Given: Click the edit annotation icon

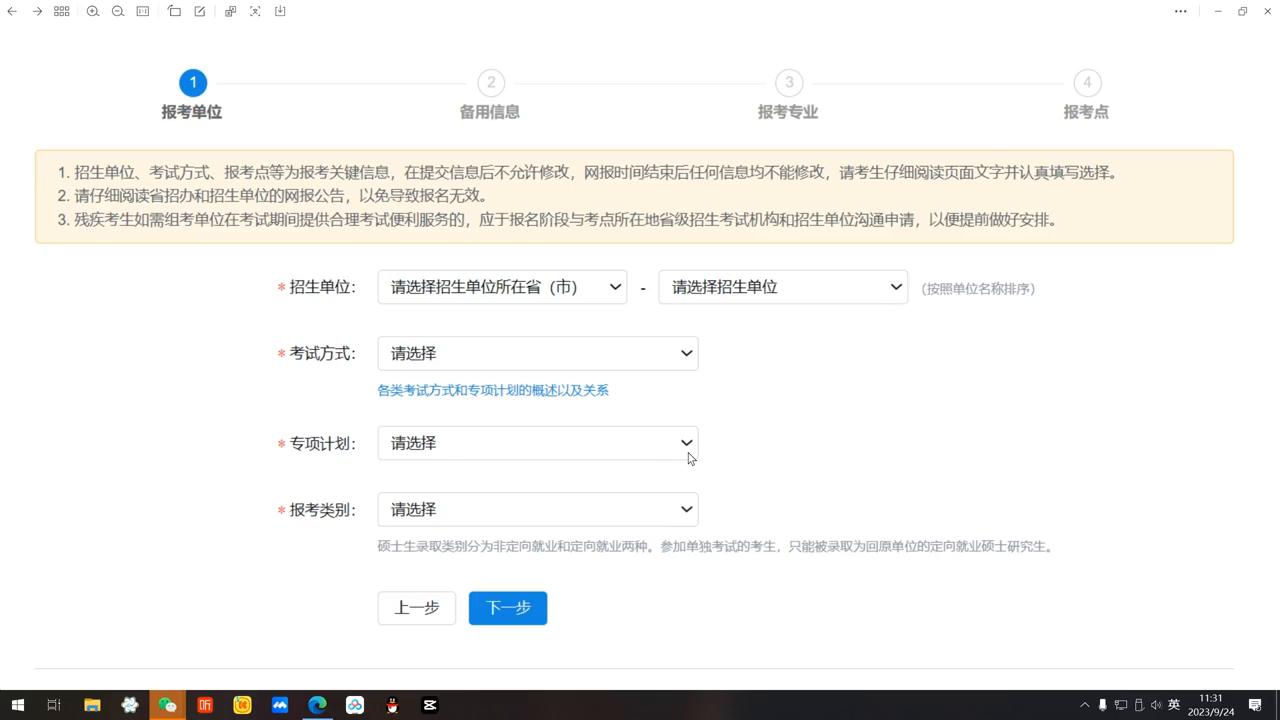Looking at the screenshot, I should point(199,11).
